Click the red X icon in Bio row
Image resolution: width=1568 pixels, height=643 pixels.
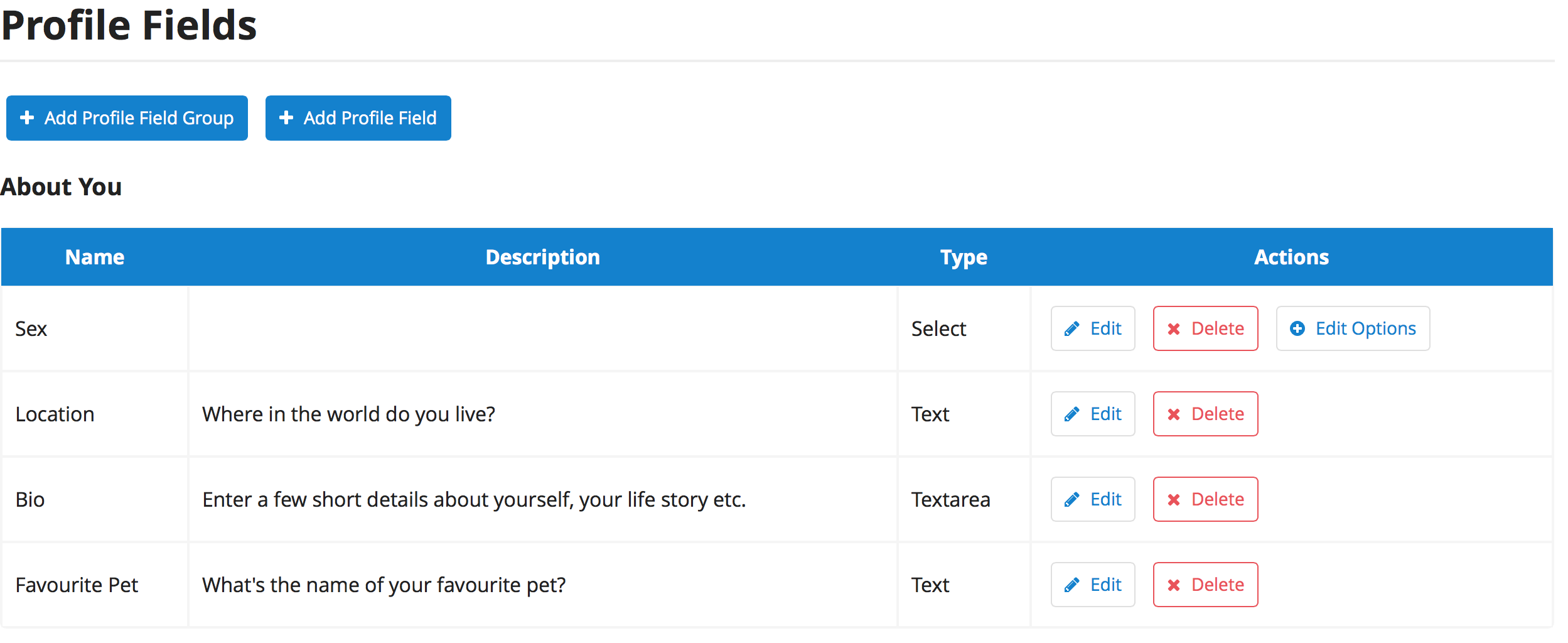point(1174,500)
